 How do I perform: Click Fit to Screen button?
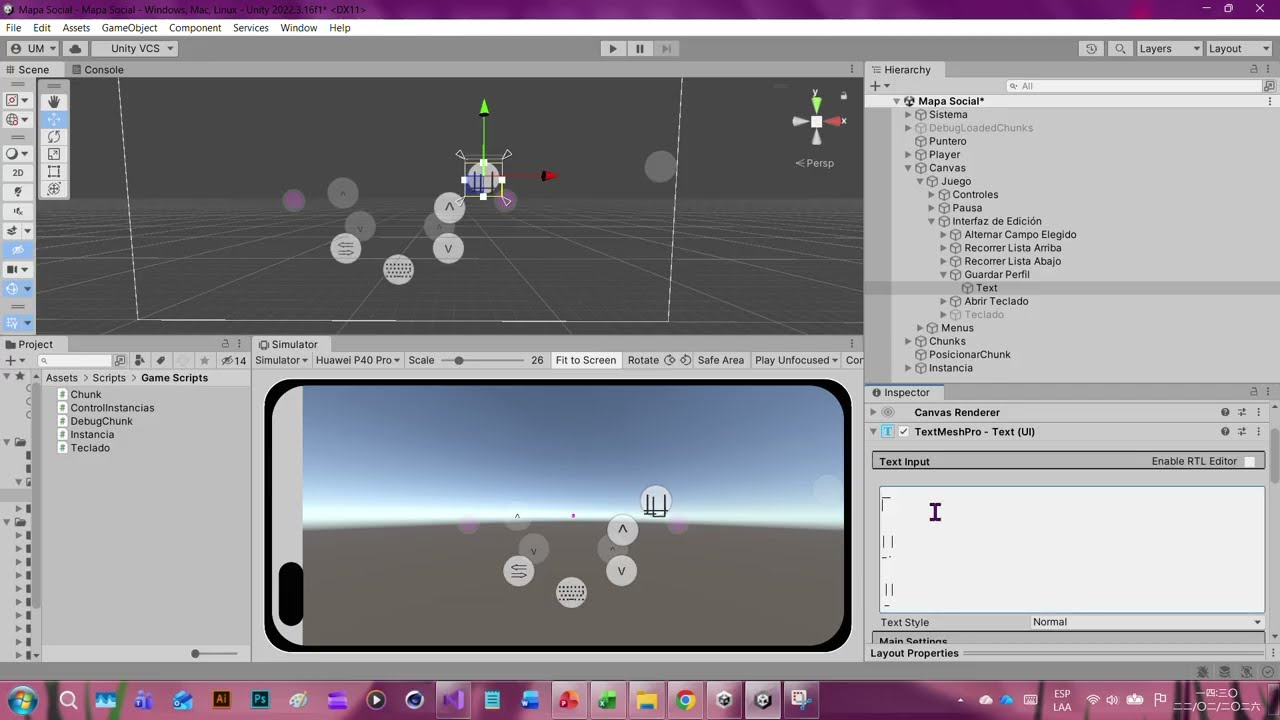[586, 360]
